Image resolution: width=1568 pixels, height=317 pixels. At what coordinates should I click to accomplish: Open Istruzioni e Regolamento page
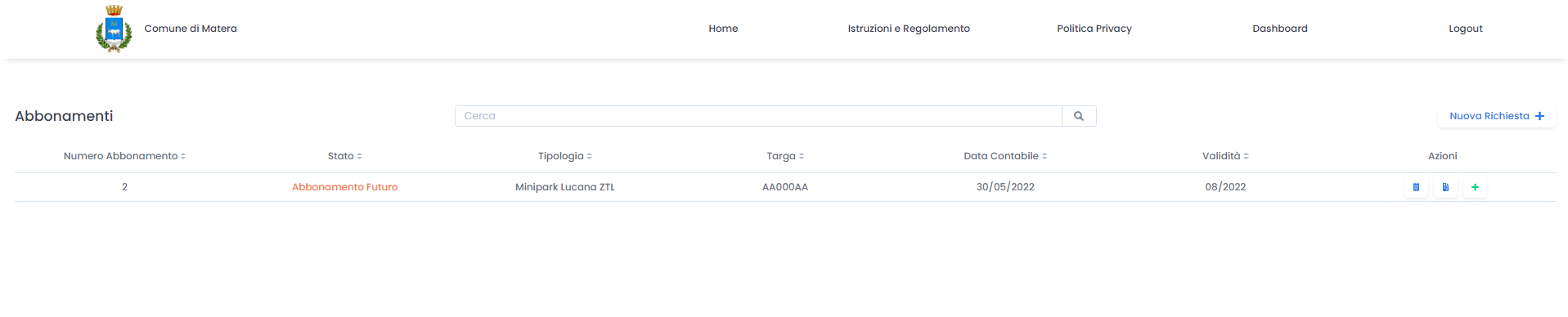pyautogui.click(x=909, y=29)
